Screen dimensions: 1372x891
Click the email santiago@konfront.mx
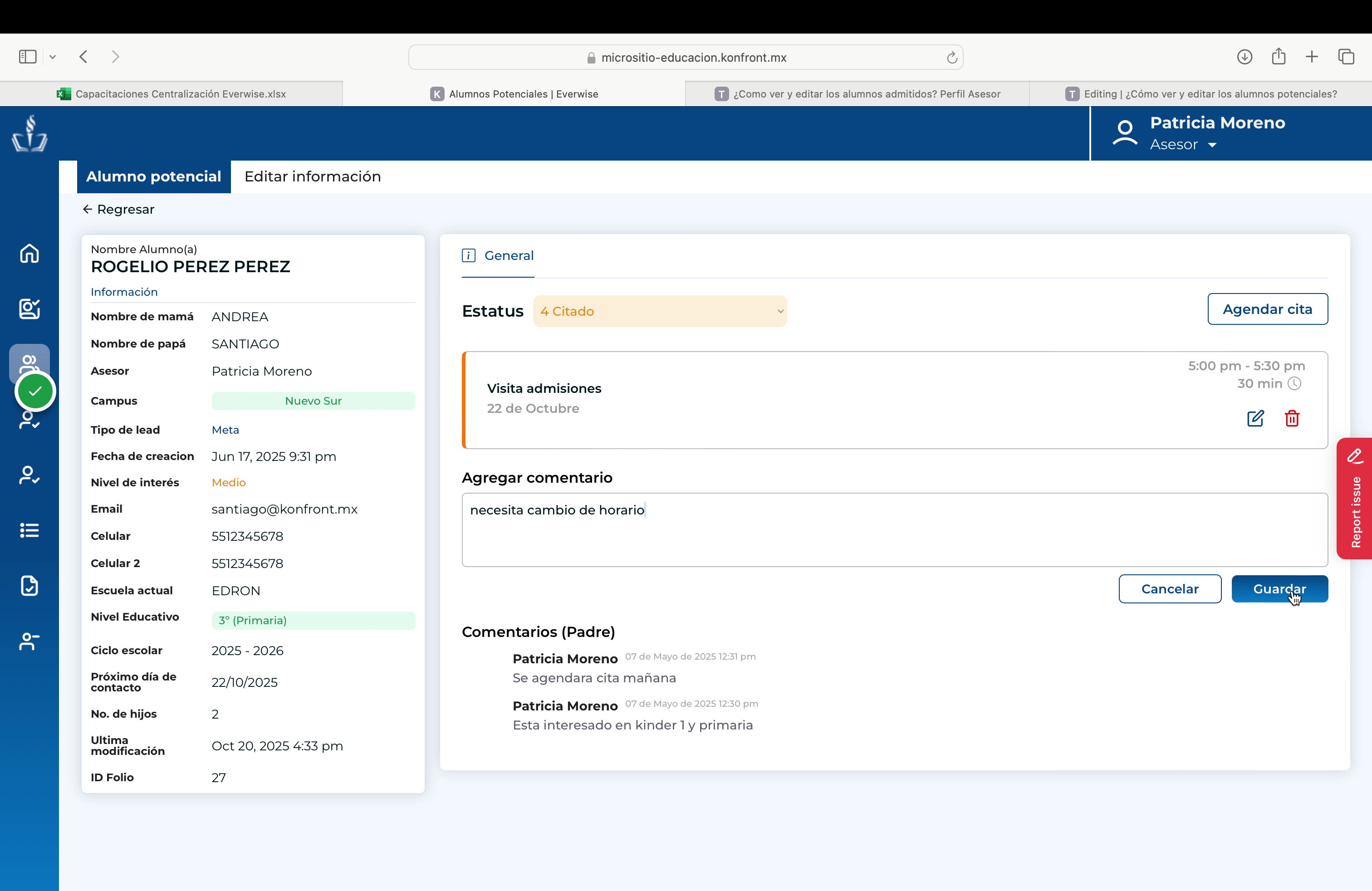click(x=284, y=509)
